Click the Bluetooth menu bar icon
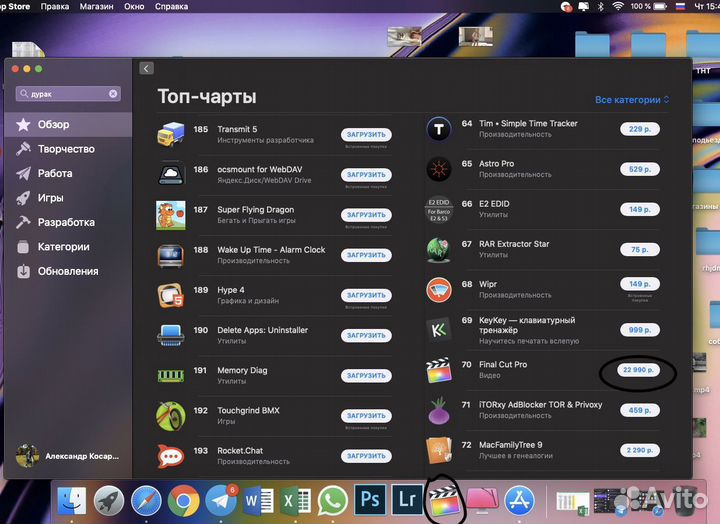 point(601,6)
